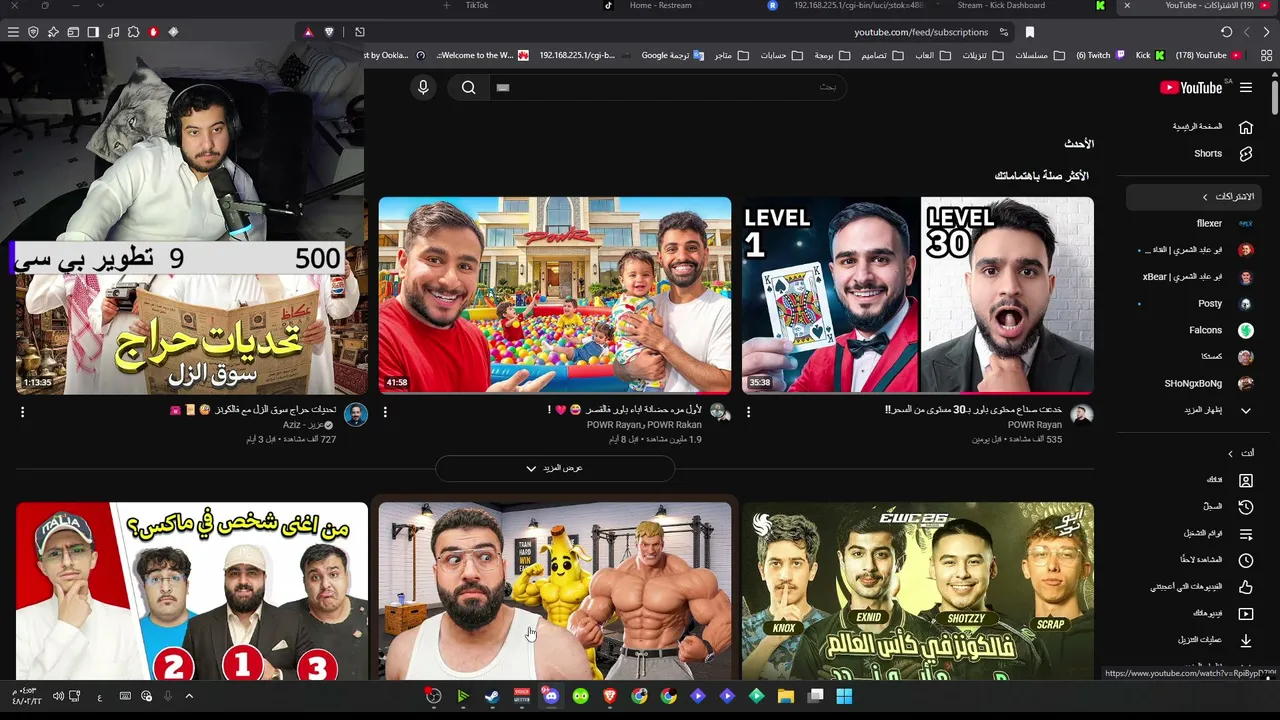This screenshot has height=720, width=1280.
Task: Open the Google ترجمة bookmark
Action: (x=673, y=56)
